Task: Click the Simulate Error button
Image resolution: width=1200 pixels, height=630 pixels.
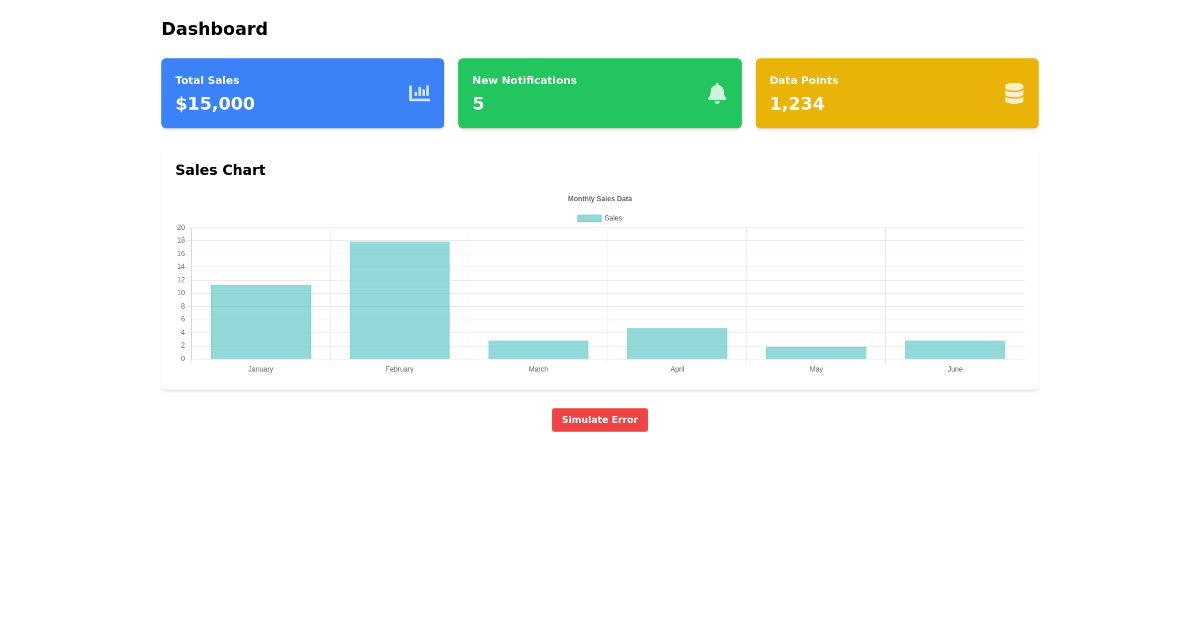Action: (600, 419)
